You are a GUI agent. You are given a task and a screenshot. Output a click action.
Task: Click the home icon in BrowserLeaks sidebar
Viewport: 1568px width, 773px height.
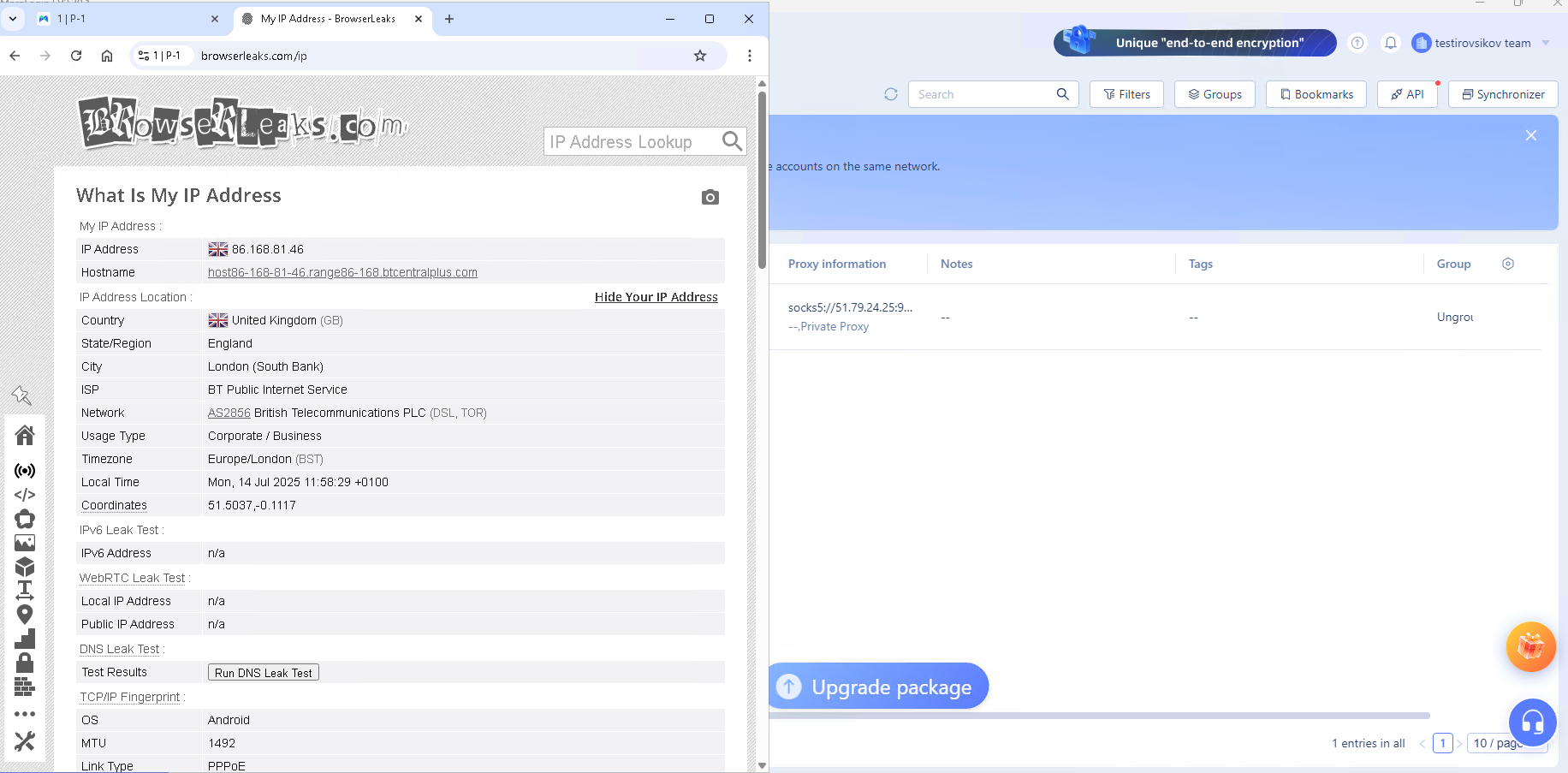click(25, 436)
